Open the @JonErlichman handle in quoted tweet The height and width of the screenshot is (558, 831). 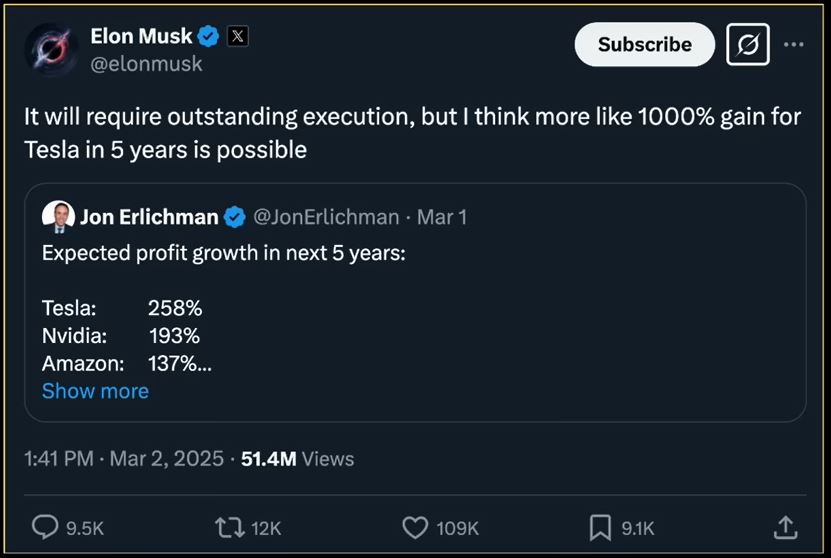325,216
